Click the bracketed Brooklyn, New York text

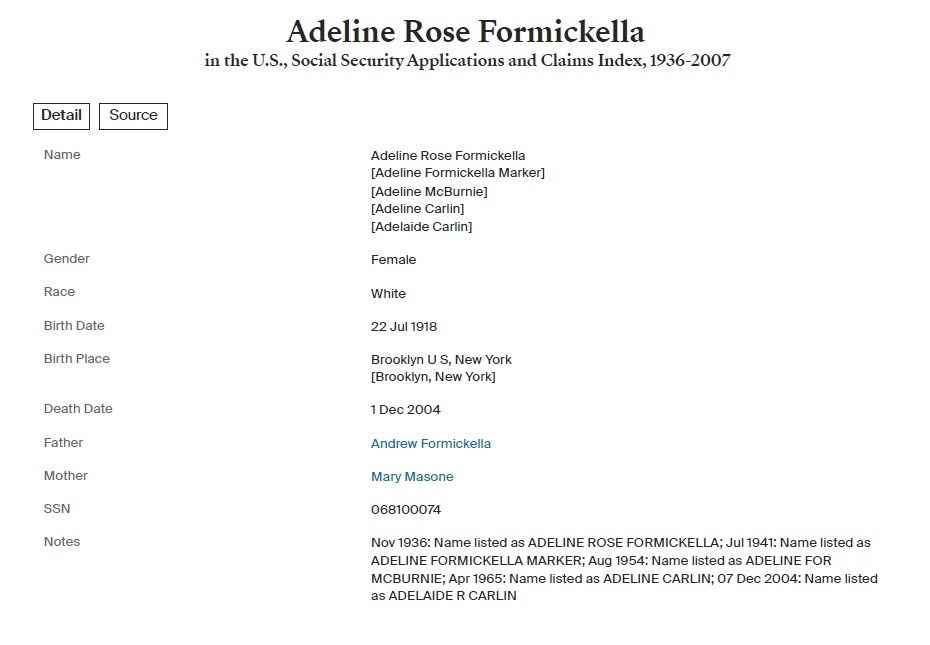click(433, 377)
